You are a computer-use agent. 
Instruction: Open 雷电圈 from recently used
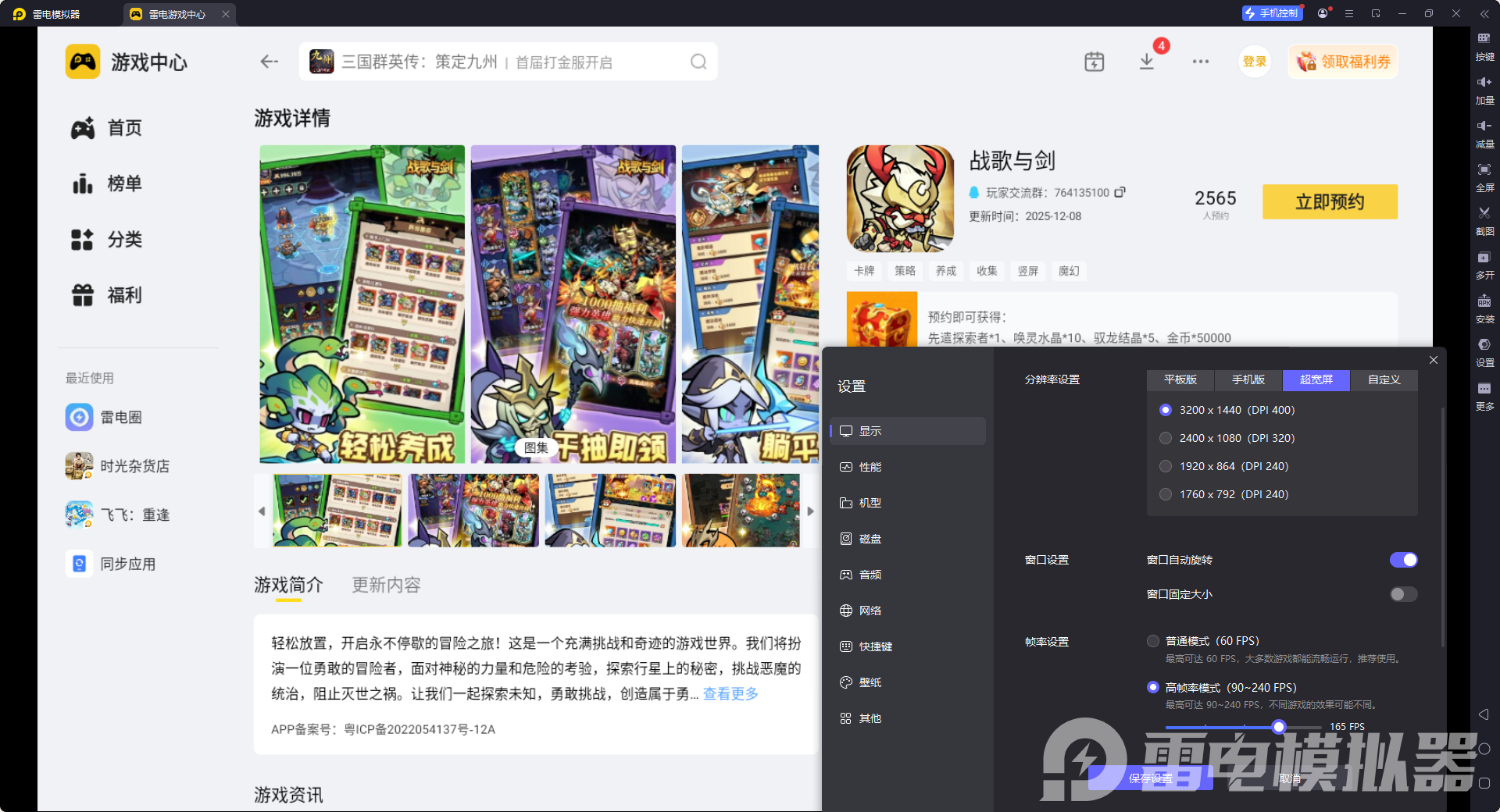(104, 417)
